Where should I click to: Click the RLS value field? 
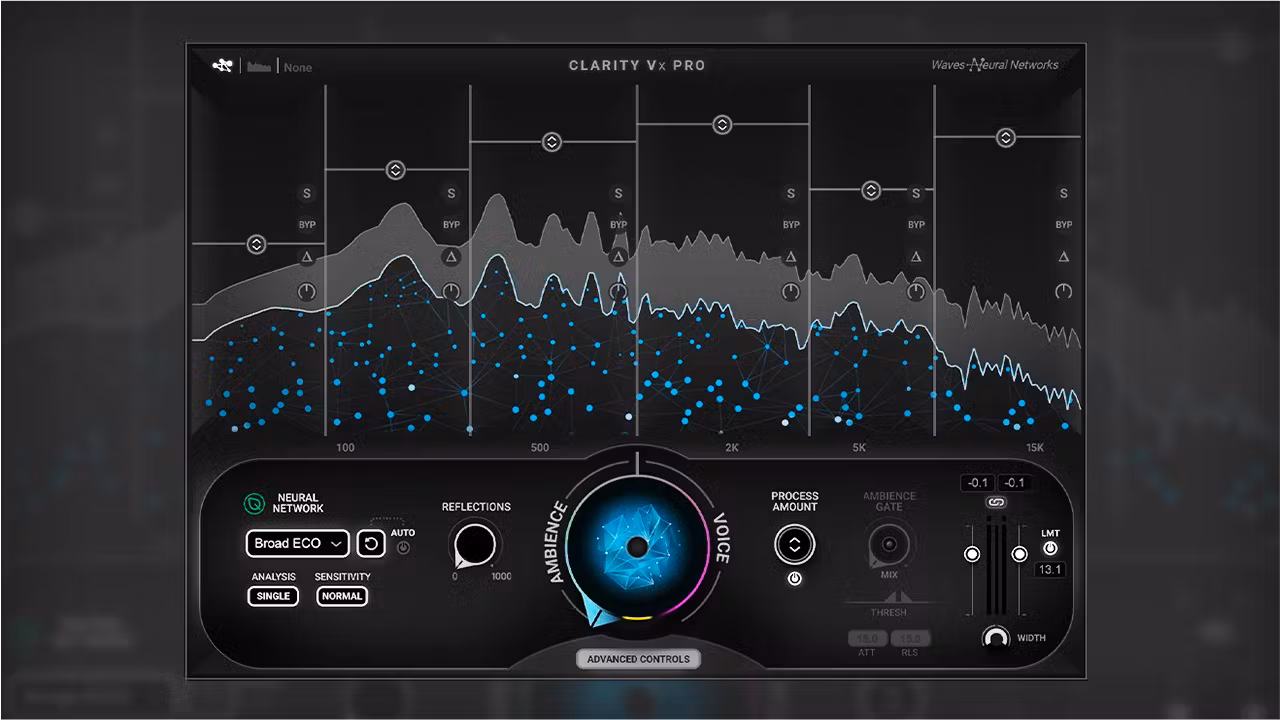[x=911, y=638]
